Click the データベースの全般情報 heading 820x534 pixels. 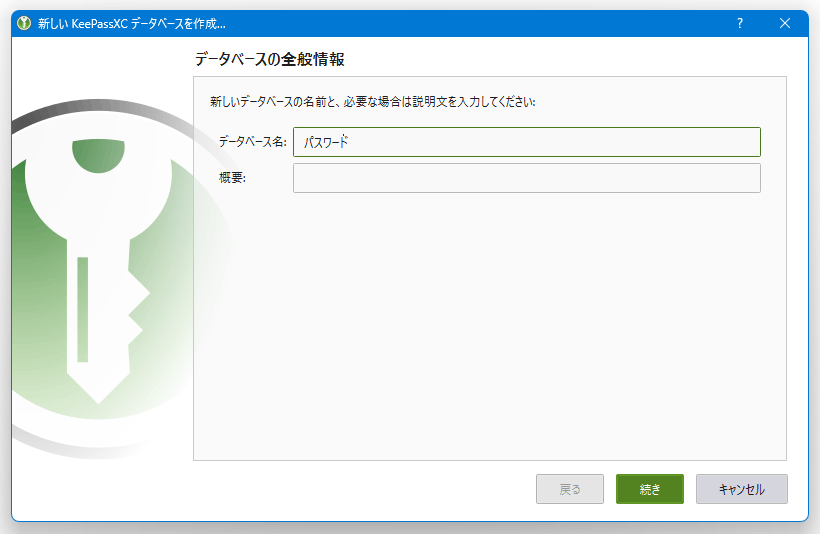coord(270,59)
